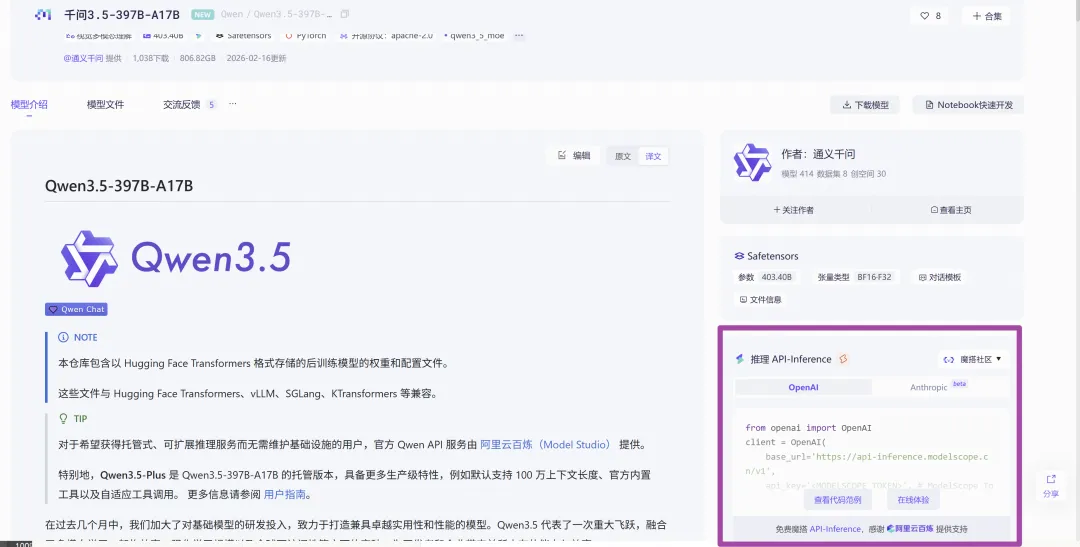This screenshot has height=547, width=1080.
Task: Copy model path using the copy icon
Action: click(x=345, y=14)
